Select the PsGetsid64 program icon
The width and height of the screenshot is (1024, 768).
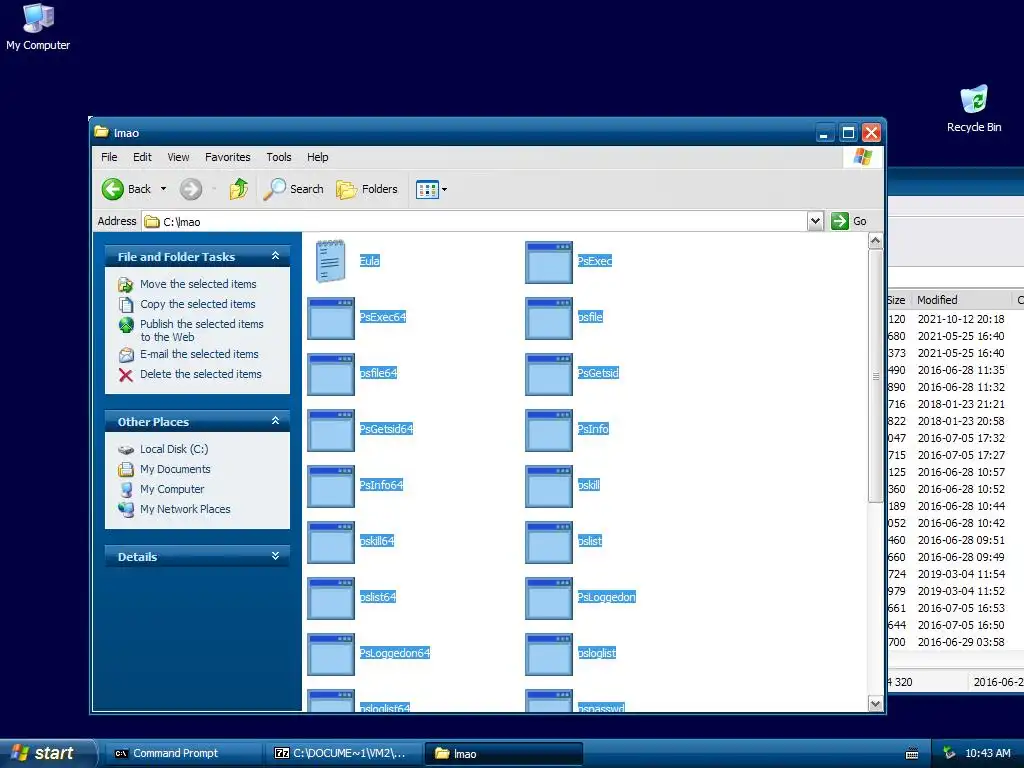click(x=330, y=430)
